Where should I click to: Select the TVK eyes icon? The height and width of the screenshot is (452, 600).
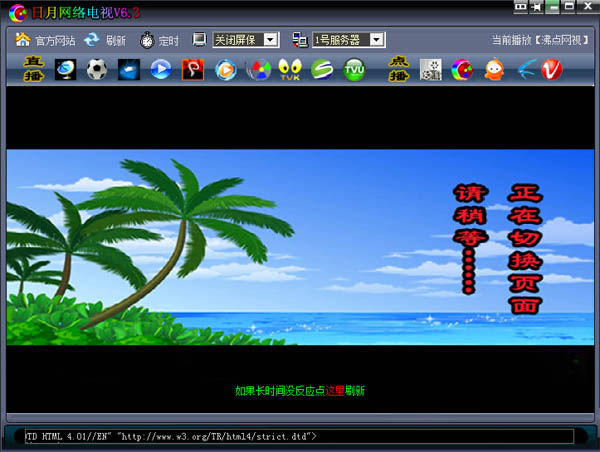pos(290,69)
